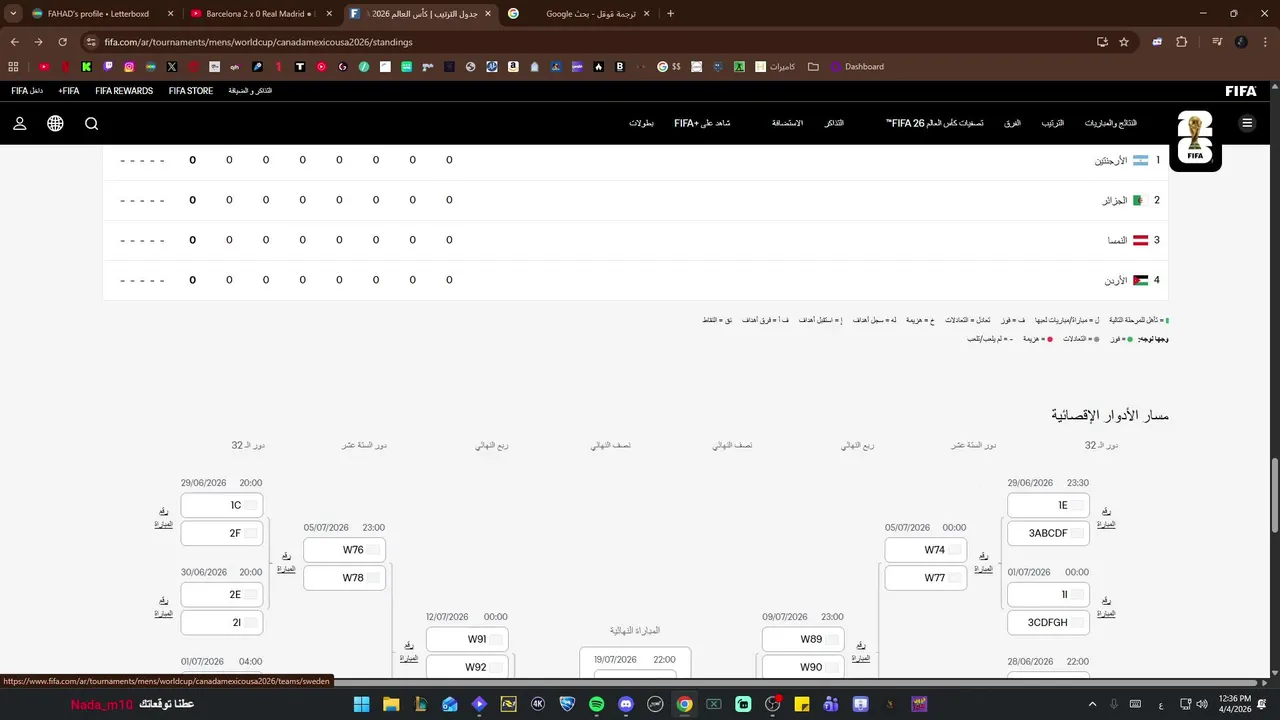Open the الجزائر team row
The width and height of the screenshot is (1280, 720).
coord(635,200)
